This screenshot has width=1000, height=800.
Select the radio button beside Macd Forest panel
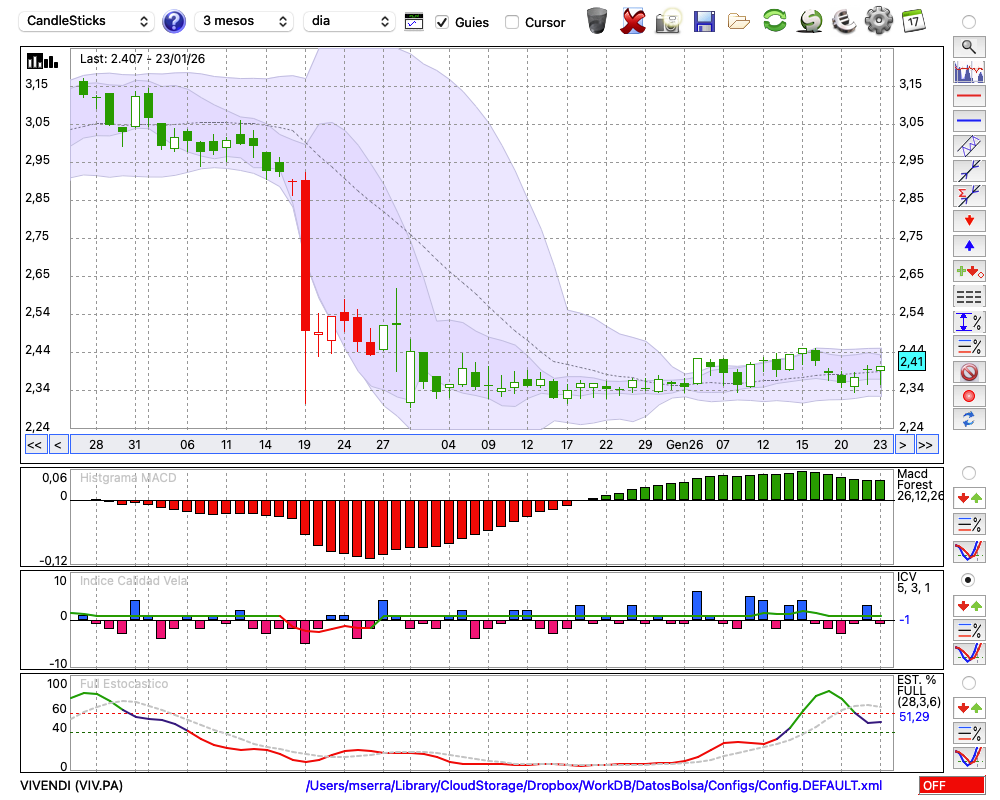point(968,472)
